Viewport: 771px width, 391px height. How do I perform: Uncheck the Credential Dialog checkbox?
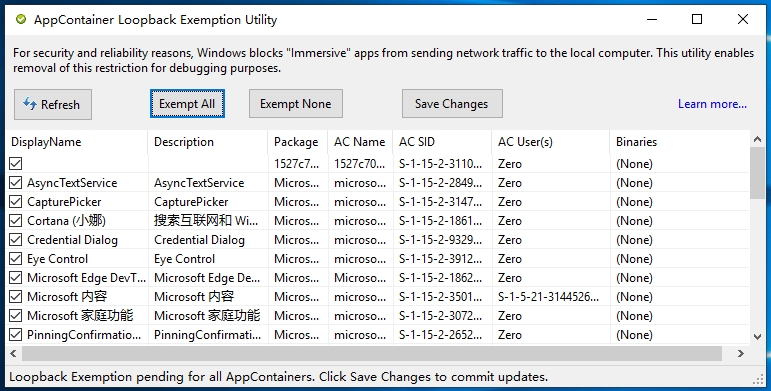click(16, 240)
